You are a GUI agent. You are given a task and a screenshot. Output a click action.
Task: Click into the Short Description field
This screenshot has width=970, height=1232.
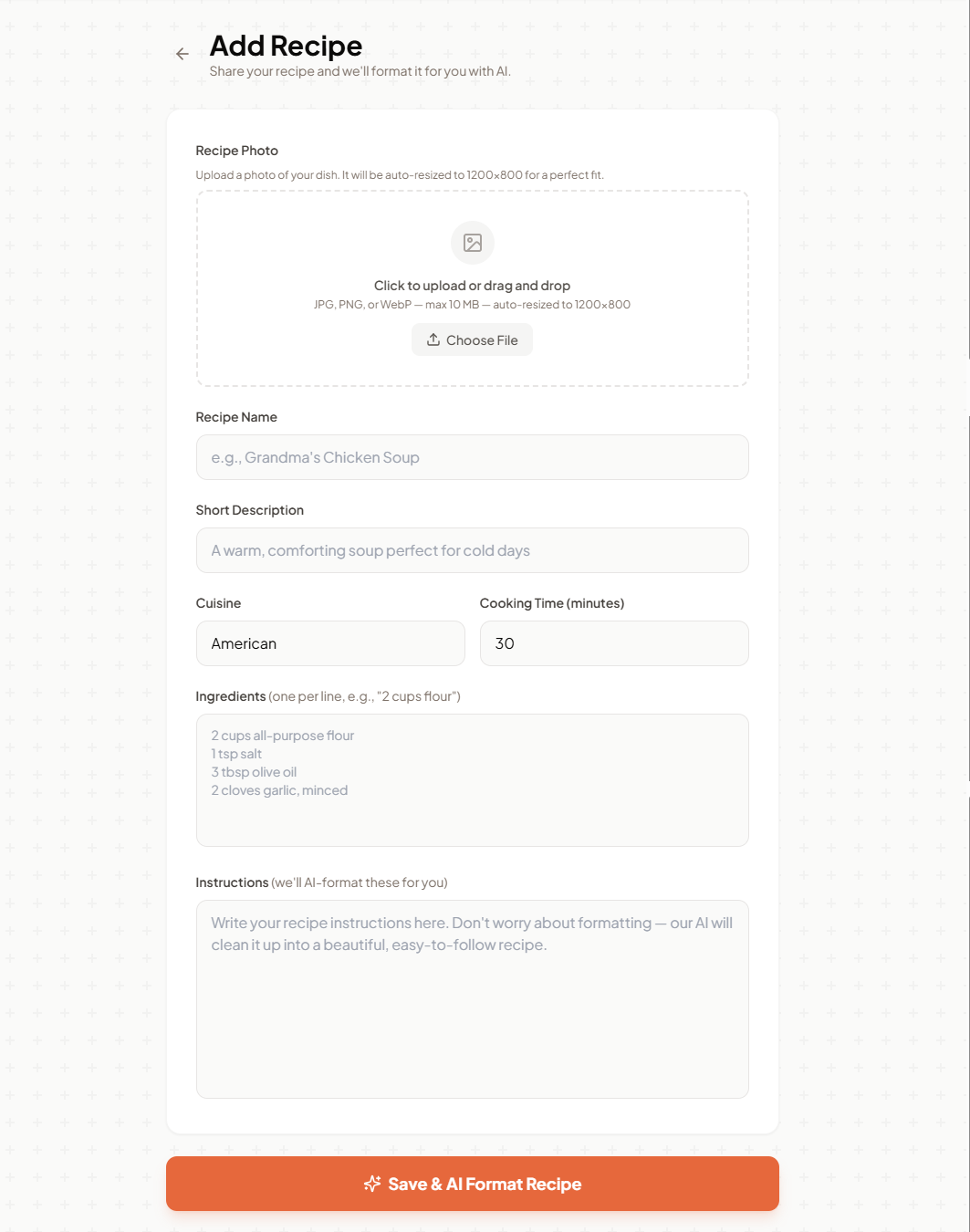coord(472,550)
